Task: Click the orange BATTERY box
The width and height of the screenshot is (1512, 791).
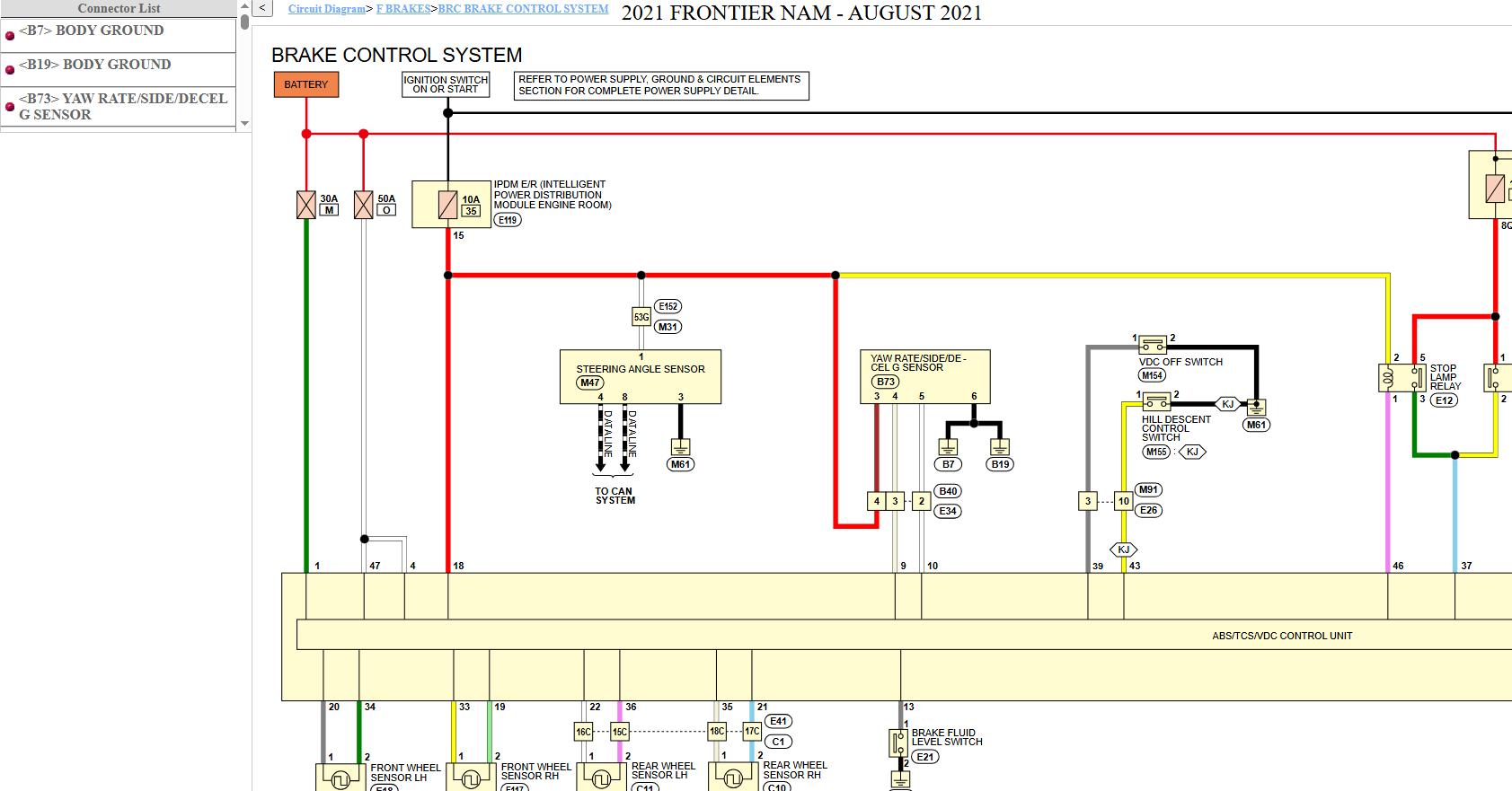Action: coord(305,84)
